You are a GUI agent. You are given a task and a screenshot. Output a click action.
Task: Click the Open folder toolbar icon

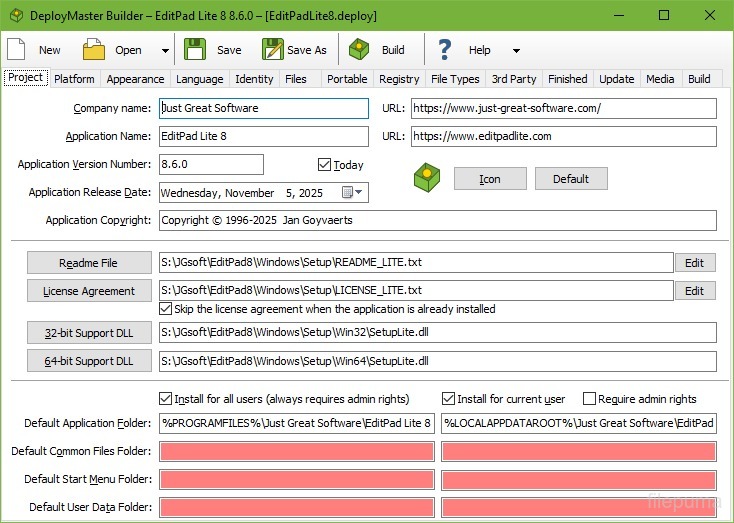tap(94, 49)
